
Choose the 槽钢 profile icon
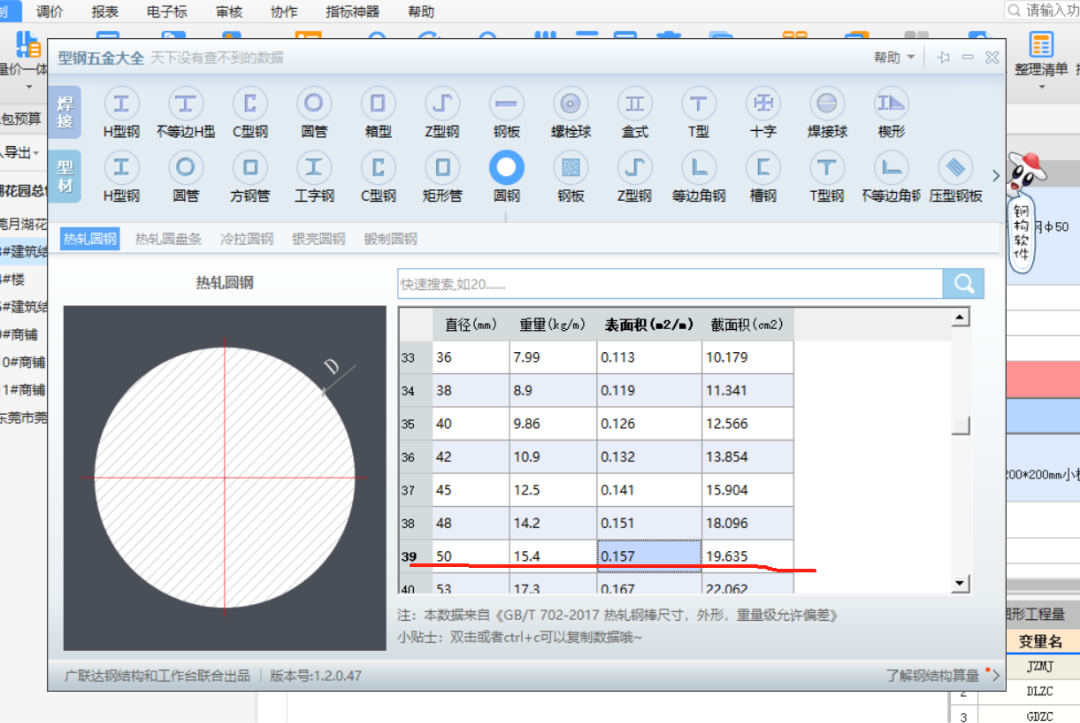tap(763, 167)
